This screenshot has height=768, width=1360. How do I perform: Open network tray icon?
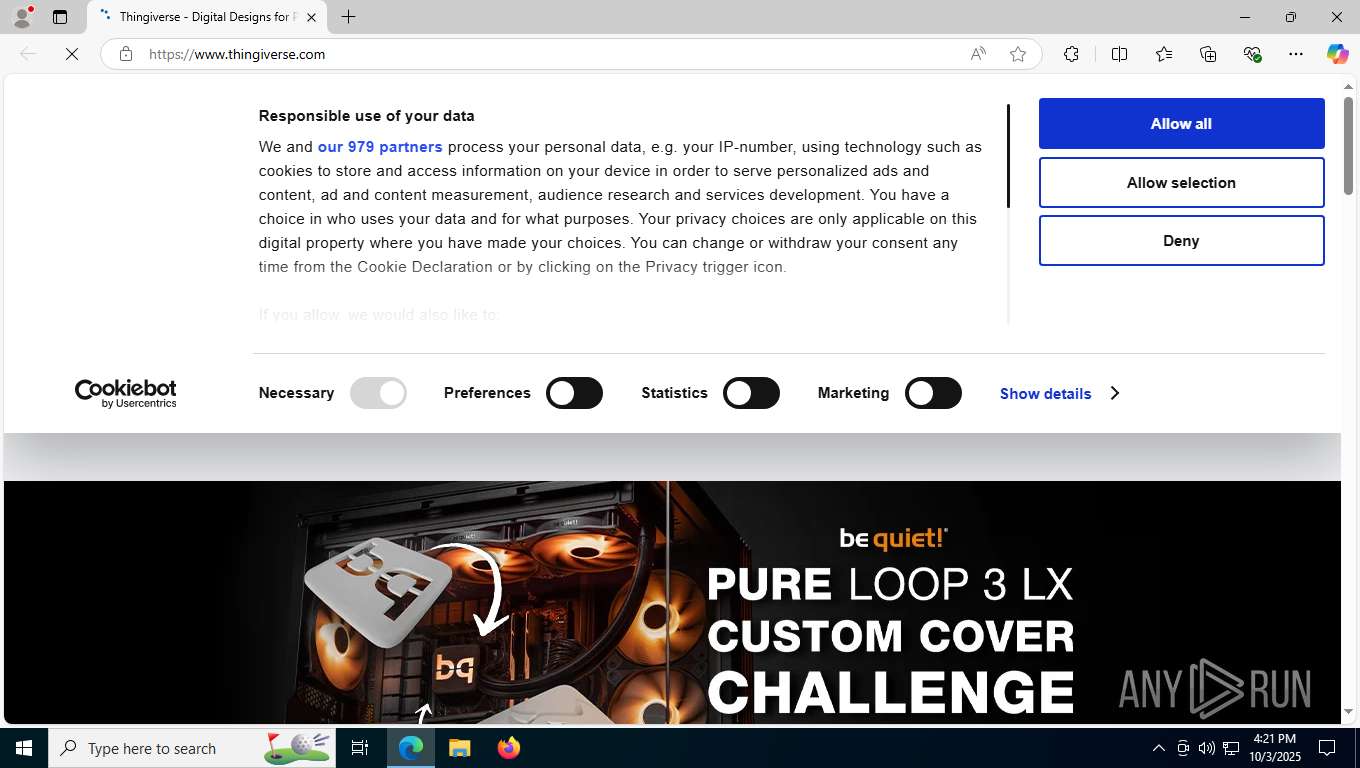[1231, 748]
